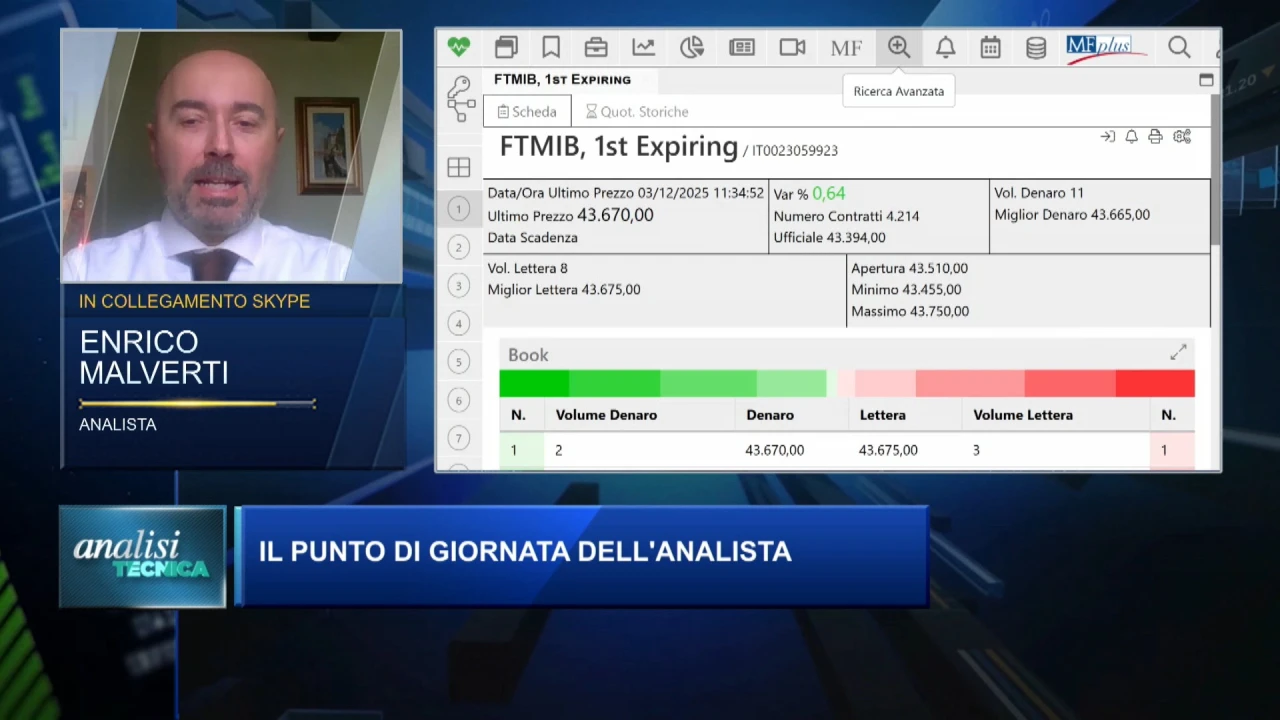Click the Var % 0,64 value
The width and height of the screenshot is (1280, 720).
(829, 193)
